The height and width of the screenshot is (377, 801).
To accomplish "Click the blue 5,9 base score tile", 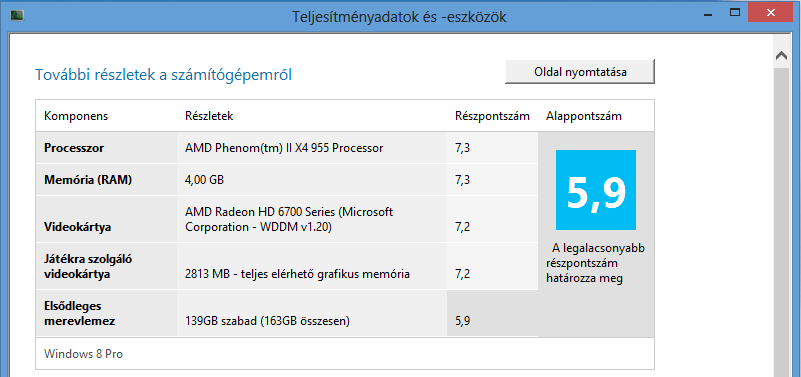I will coord(596,190).
